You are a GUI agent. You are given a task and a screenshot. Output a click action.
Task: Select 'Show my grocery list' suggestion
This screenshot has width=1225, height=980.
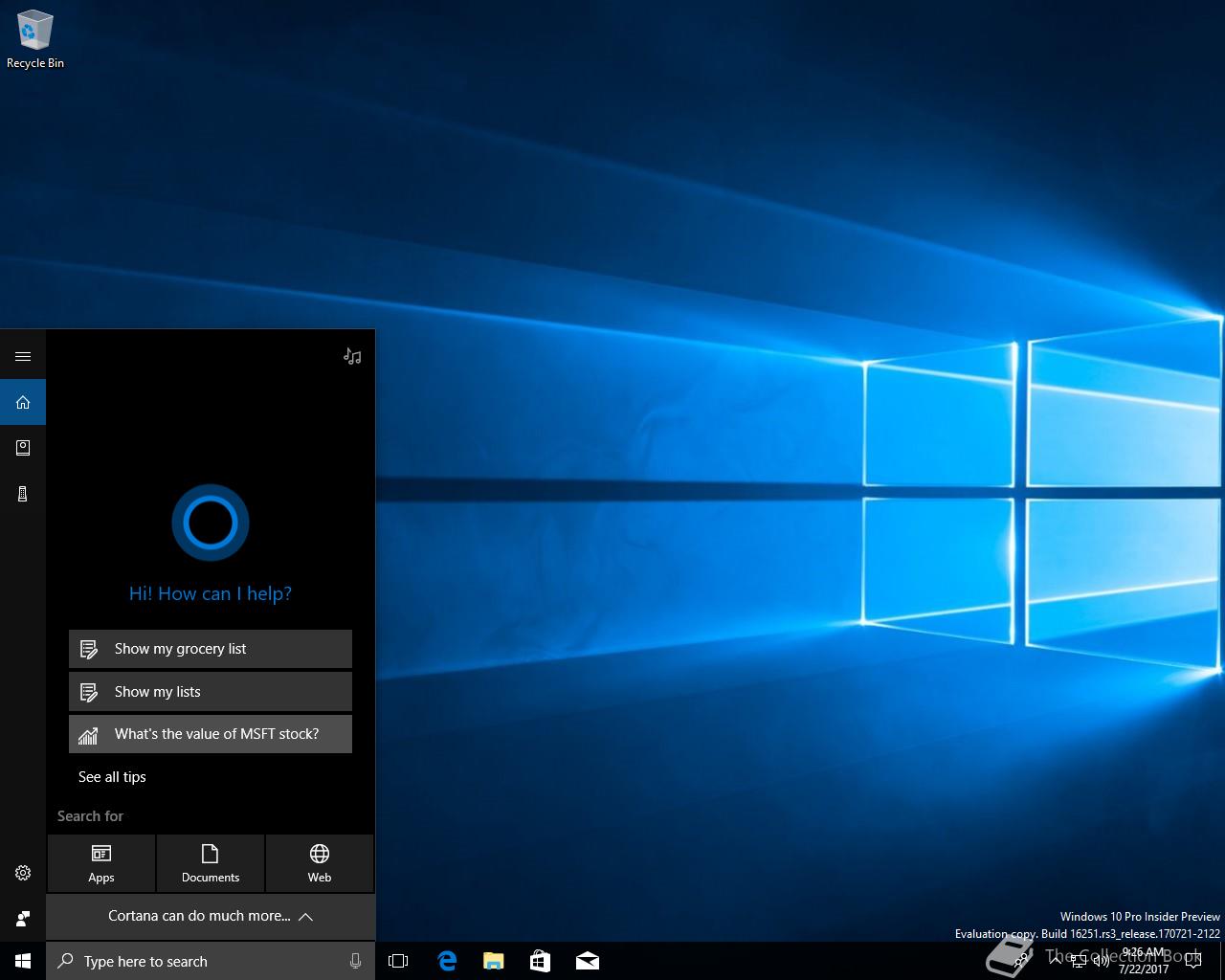(211, 649)
